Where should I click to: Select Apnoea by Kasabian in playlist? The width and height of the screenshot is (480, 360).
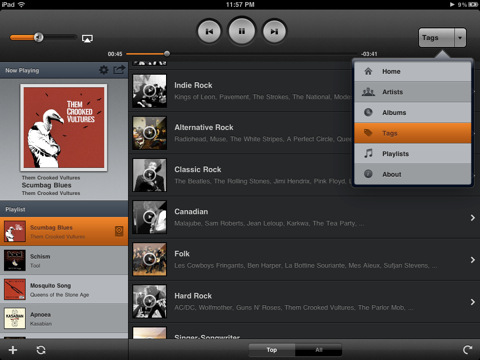64,318
